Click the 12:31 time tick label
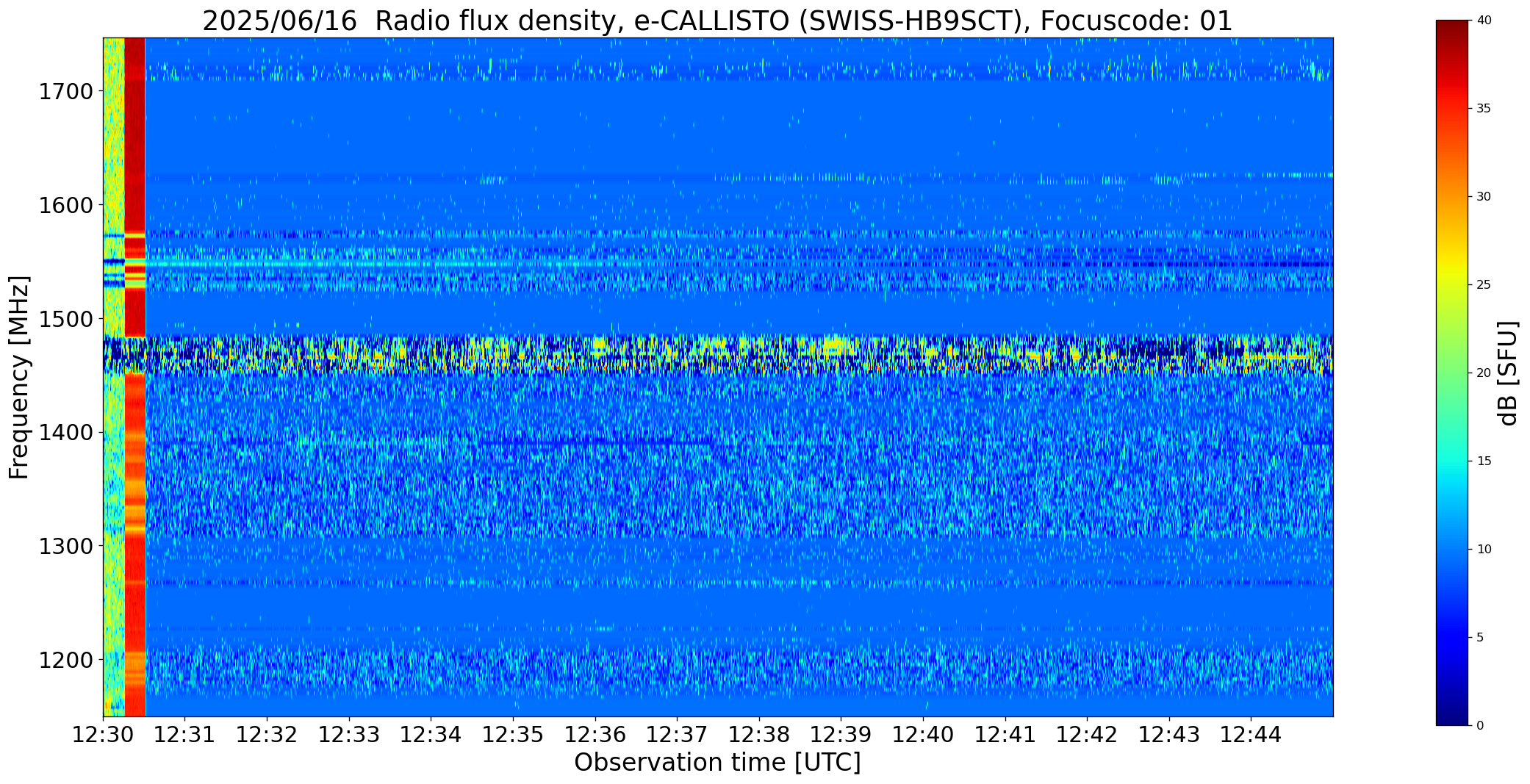The height and width of the screenshot is (784, 1530). coord(185,735)
